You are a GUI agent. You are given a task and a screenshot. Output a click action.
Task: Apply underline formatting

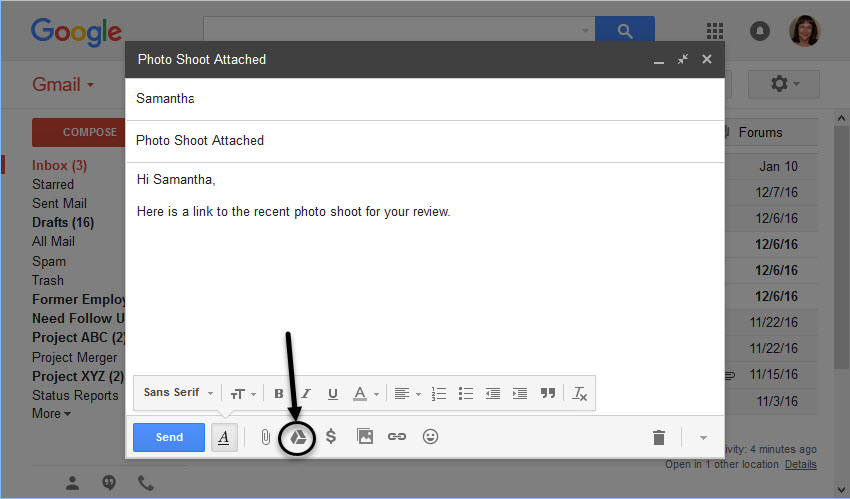point(333,394)
